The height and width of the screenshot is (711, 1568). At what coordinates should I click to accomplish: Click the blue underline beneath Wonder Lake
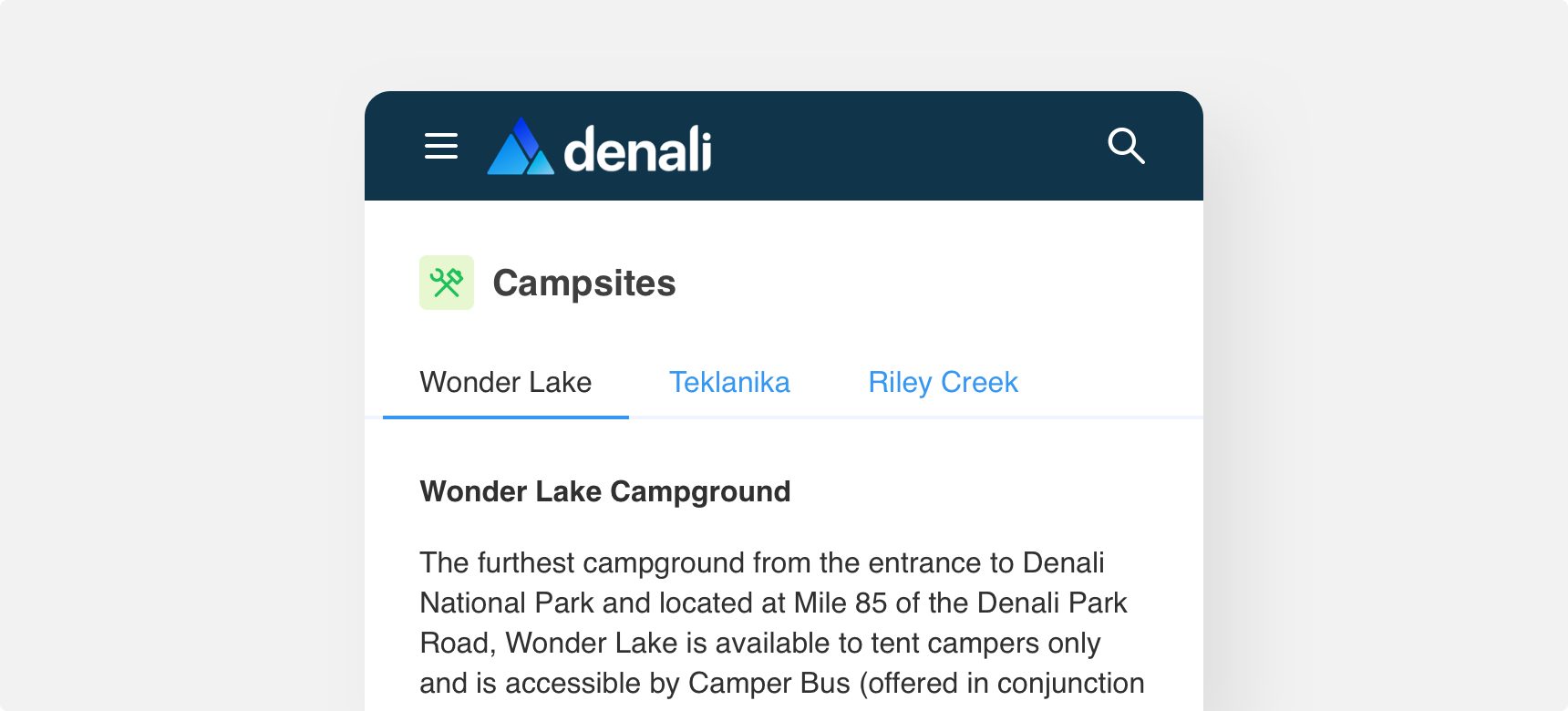pyautogui.click(x=506, y=417)
